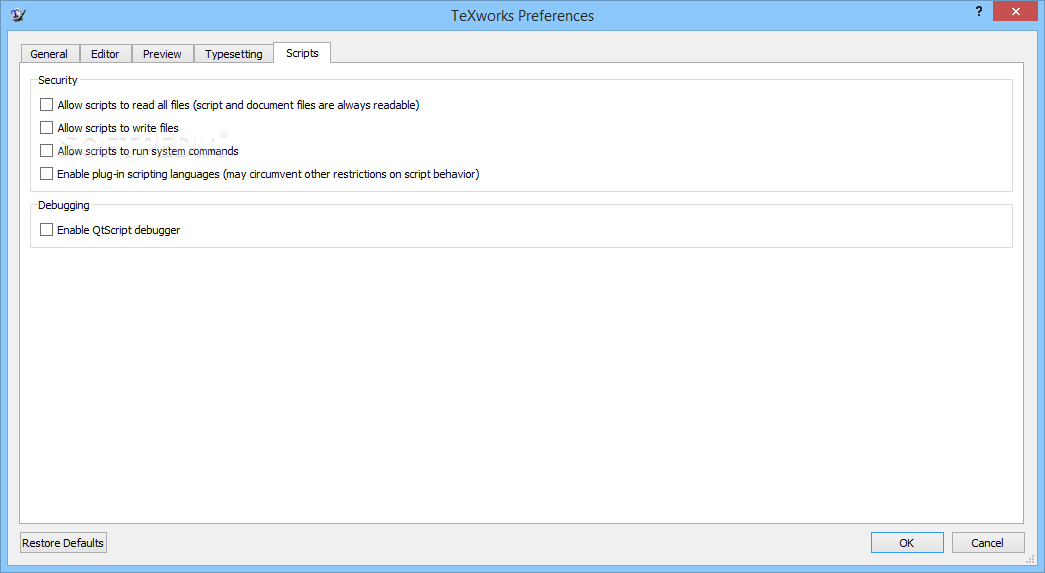The width and height of the screenshot is (1045, 573).
Task: Click the Debugging group label
Action: (x=63, y=205)
